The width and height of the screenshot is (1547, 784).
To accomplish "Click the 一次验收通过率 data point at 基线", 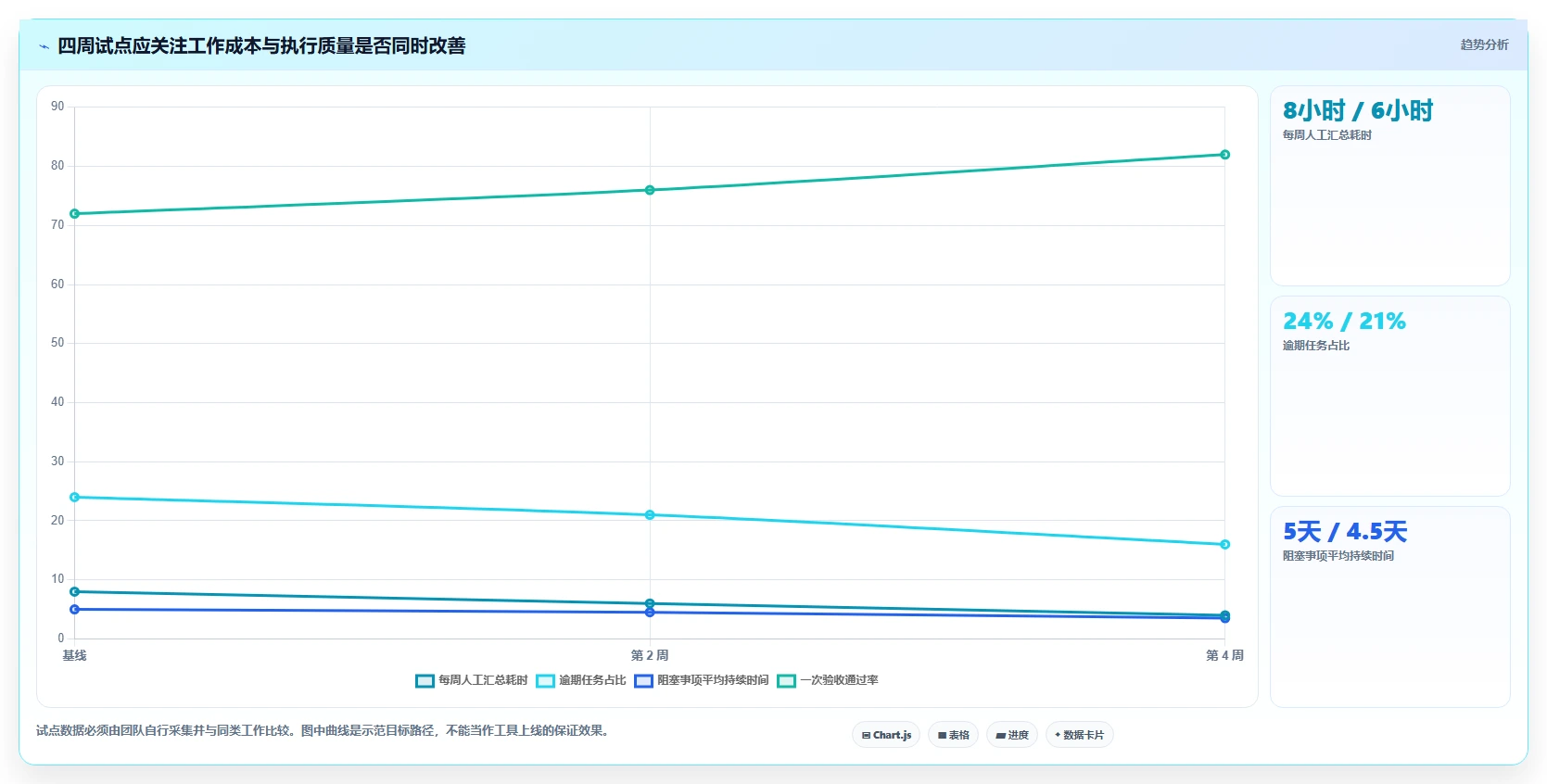I will [75, 214].
